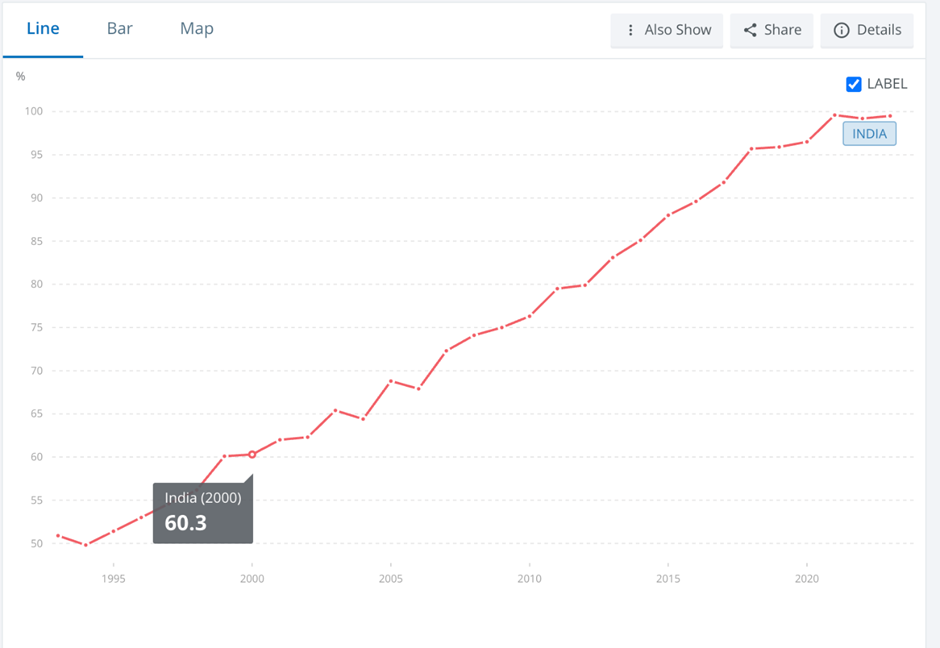The width and height of the screenshot is (940, 648).
Task: Switch to the Bar chart tab
Action: (120, 29)
